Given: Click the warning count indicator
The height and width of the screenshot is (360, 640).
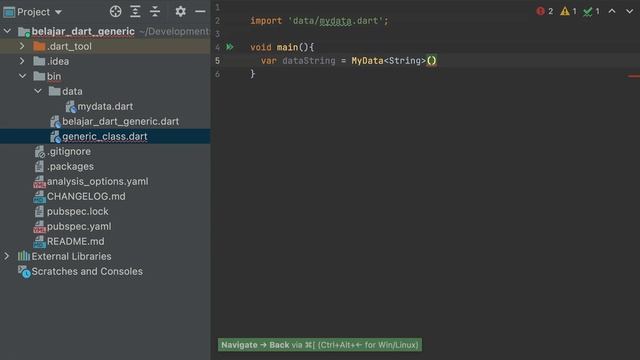Looking at the screenshot, I should [568, 11].
